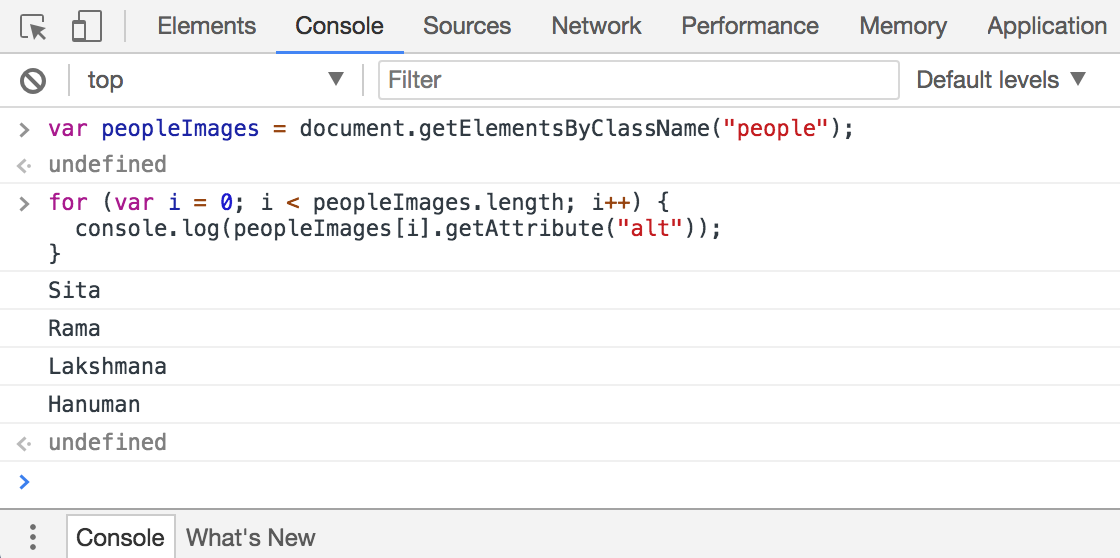Viewport: 1120px width, 558px height.
Task: Select the Console tab in top bar
Action: (x=339, y=27)
